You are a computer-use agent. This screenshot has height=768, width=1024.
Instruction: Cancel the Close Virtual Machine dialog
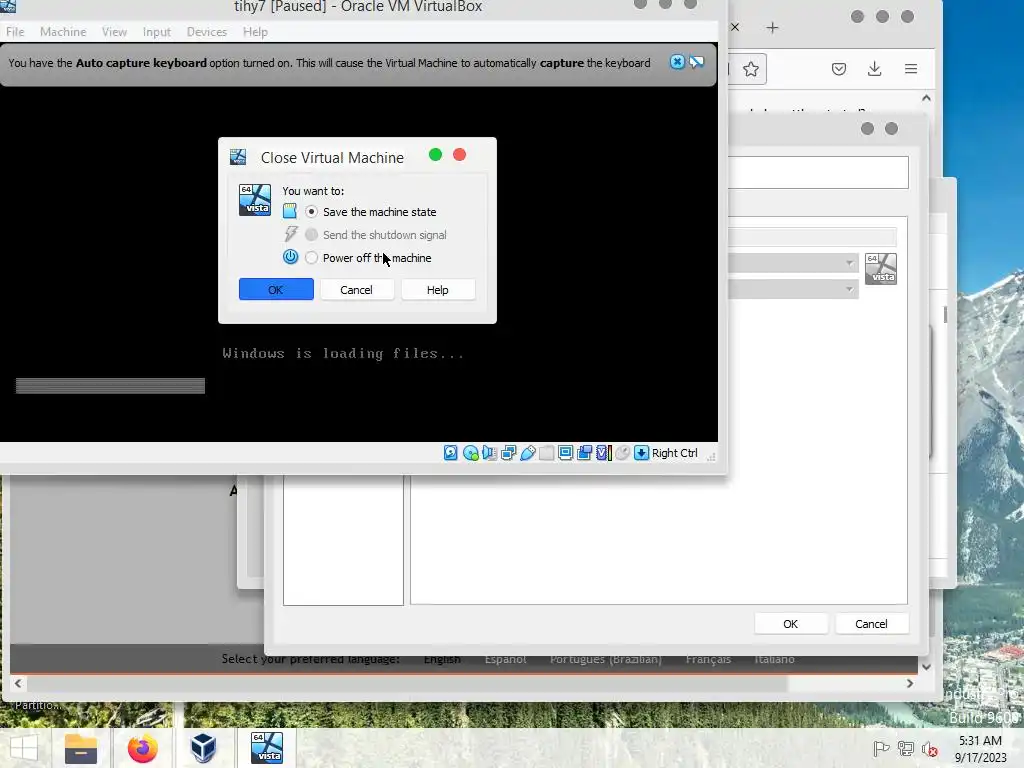[x=357, y=289]
